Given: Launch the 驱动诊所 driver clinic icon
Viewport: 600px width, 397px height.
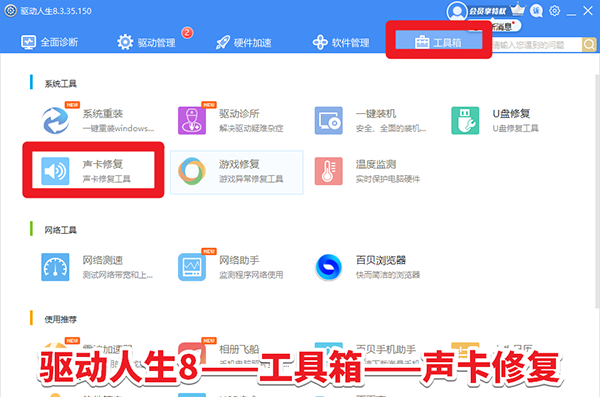Looking at the screenshot, I should click(192, 121).
